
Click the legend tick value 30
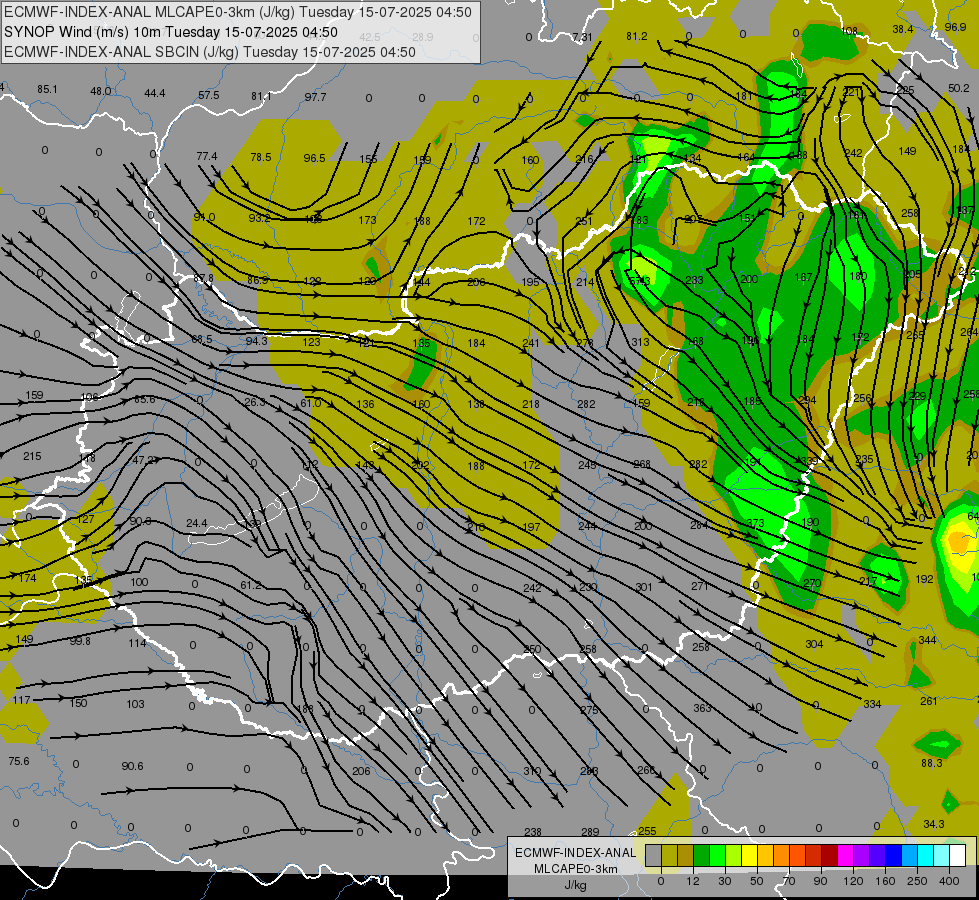(724, 881)
